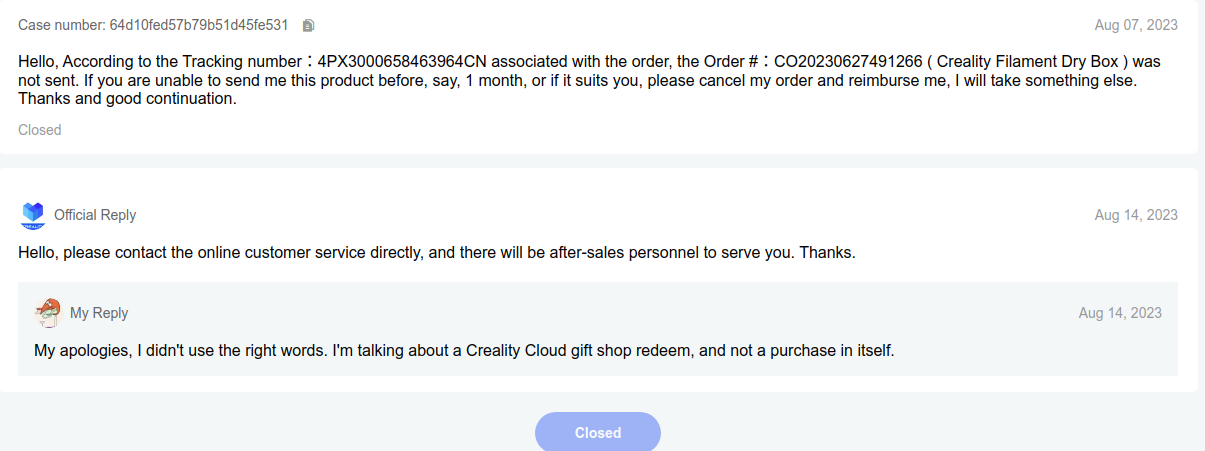Click the Creality Cloud gift shop mention
This screenshot has width=1205, height=451.
click(x=589, y=351)
